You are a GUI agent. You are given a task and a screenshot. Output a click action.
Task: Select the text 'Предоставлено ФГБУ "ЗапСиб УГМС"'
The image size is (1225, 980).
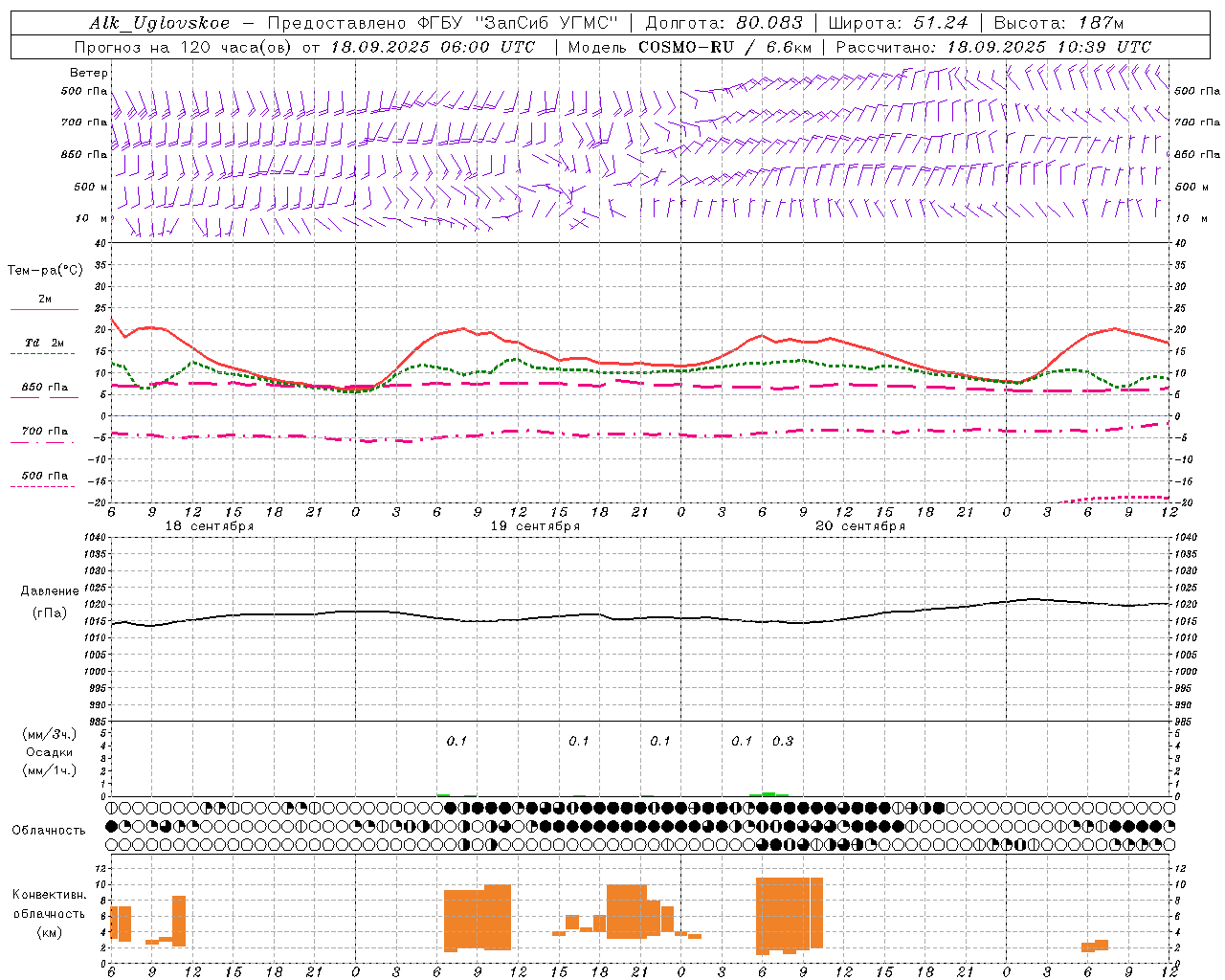[x=443, y=23]
